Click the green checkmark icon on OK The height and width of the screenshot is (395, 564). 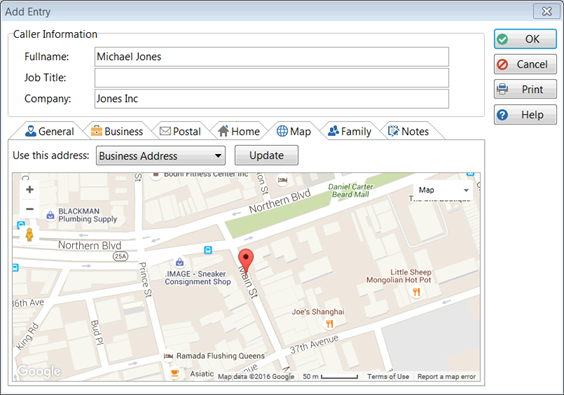click(502, 39)
